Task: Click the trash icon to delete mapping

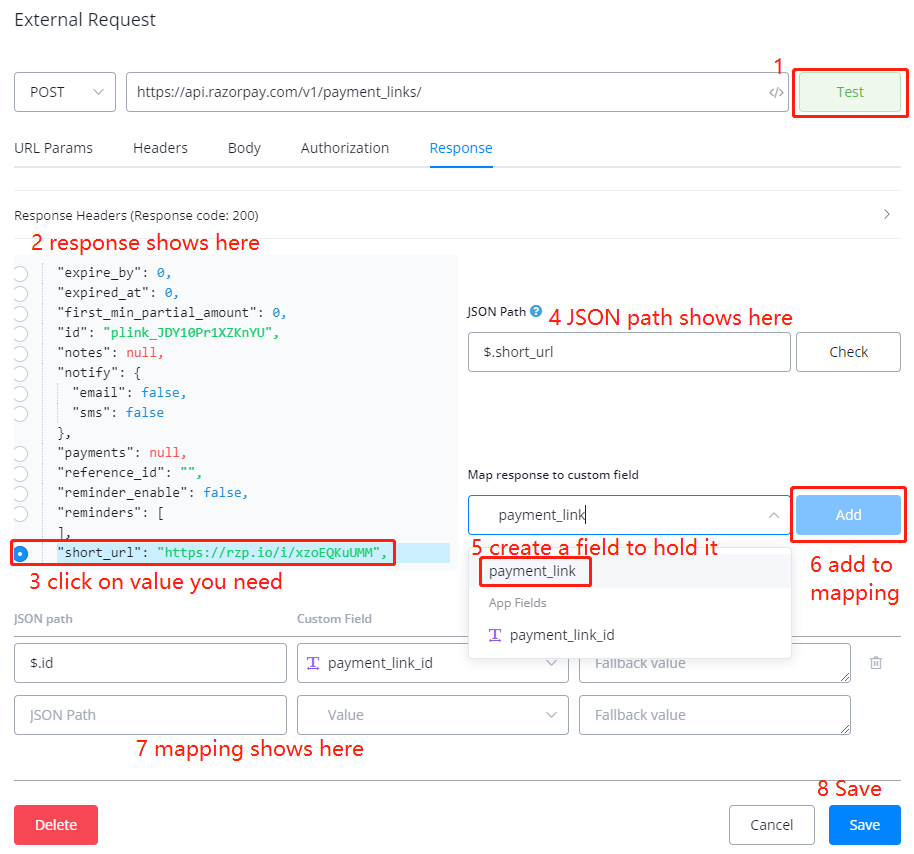Action: 876,662
